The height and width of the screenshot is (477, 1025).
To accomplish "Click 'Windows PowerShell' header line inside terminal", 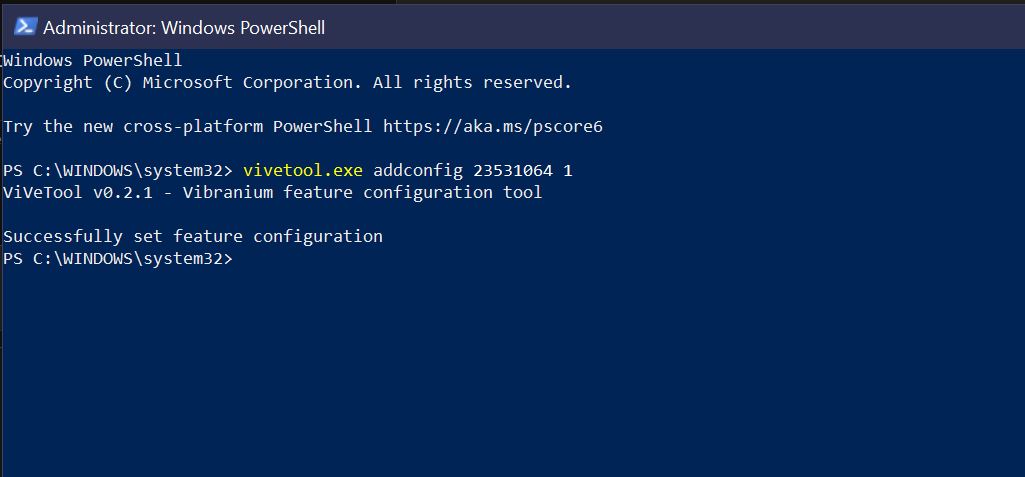I will [93, 61].
